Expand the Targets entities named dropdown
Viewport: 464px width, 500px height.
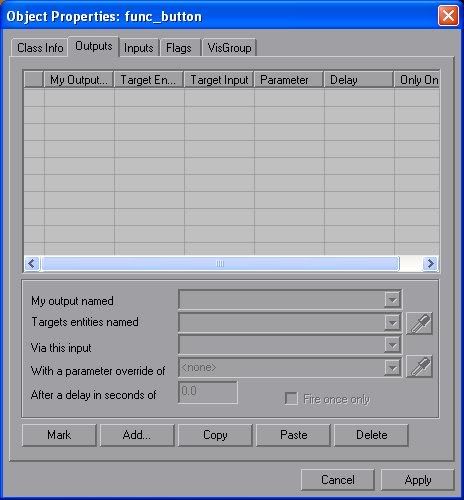(x=392, y=322)
